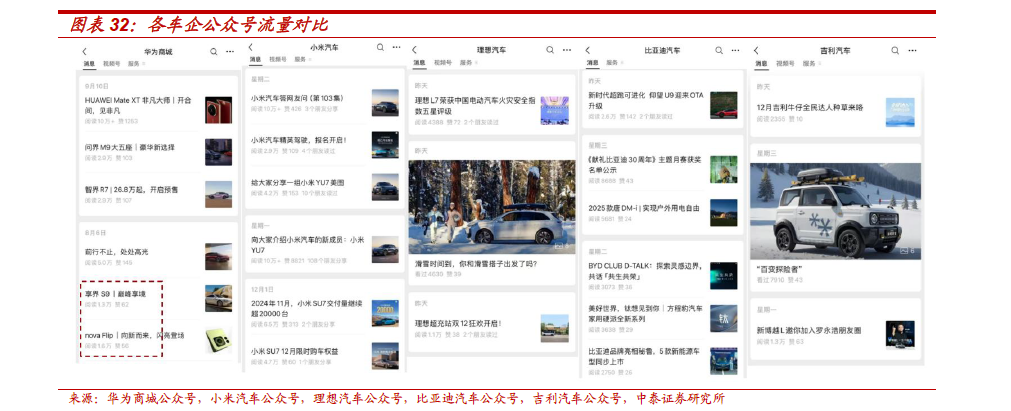Image resolution: width=1011 pixels, height=411 pixels.
Task: Switch to 视频号 tab in 华为商城
Action: [111, 64]
